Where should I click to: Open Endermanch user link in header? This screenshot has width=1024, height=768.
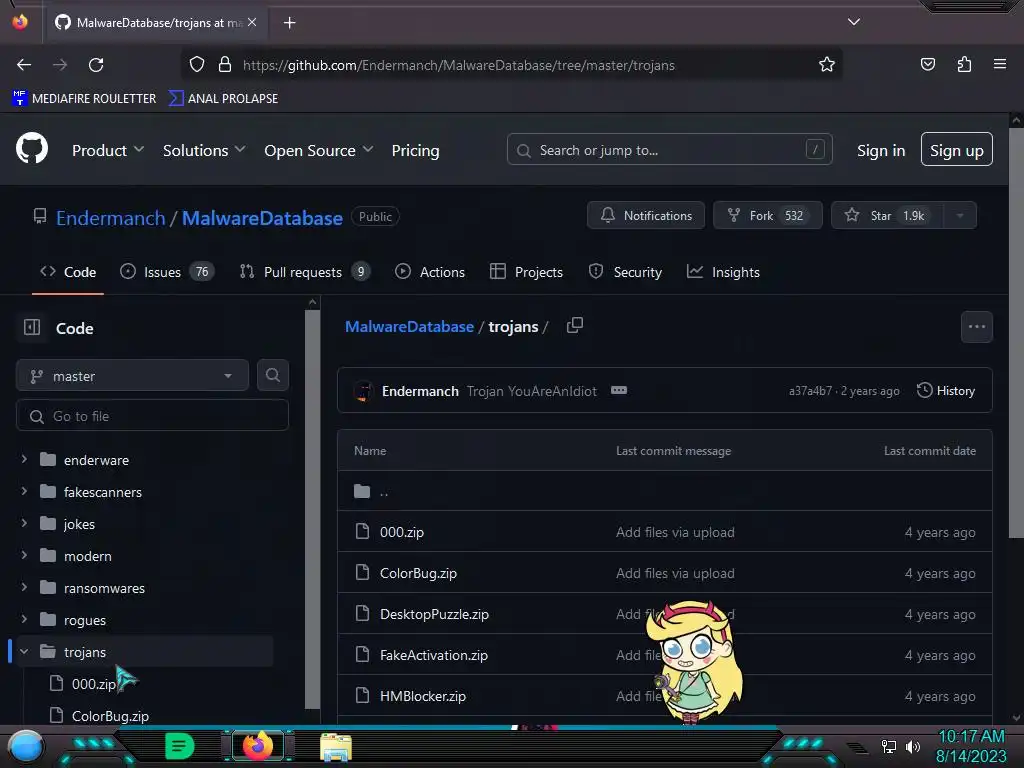pyautogui.click(x=110, y=217)
